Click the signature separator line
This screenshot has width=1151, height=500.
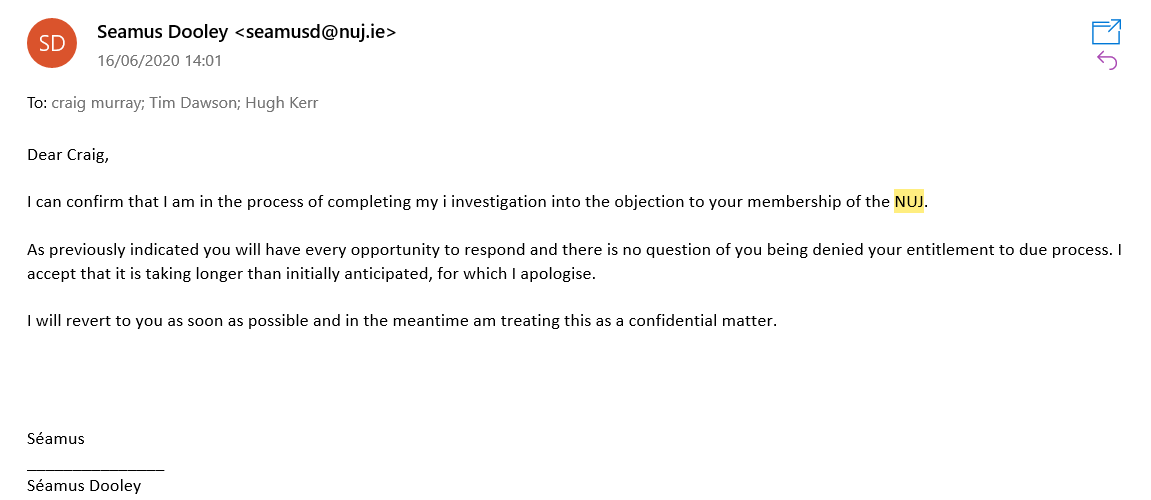pyautogui.click(x=95, y=466)
